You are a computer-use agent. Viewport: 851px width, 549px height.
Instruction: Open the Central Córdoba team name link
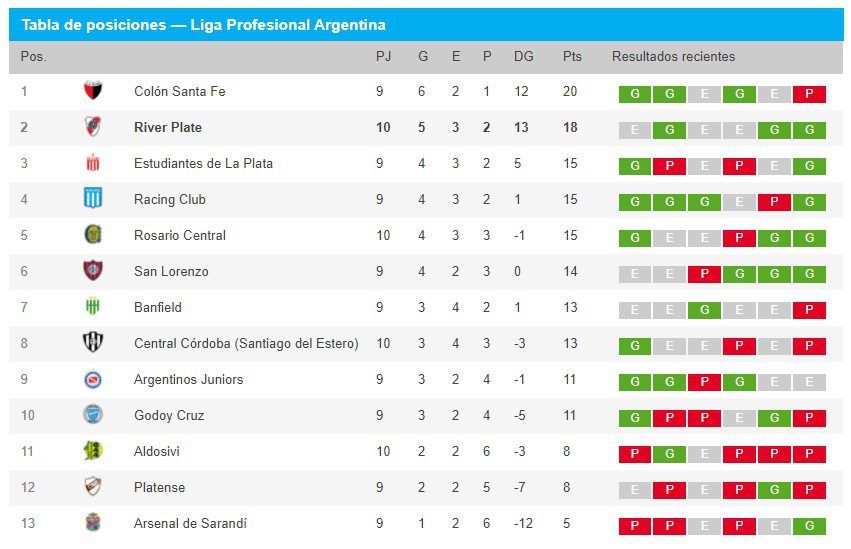pos(246,343)
